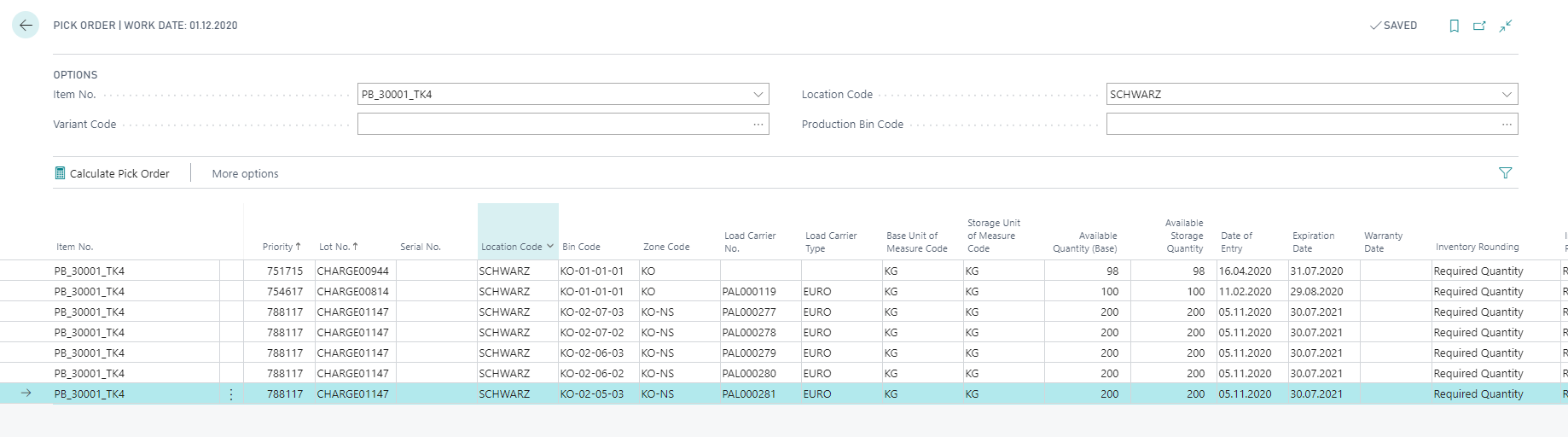1568x437 pixels.
Task: Click Available Quantity (Base) column header
Action: click(x=1084, y=242)
